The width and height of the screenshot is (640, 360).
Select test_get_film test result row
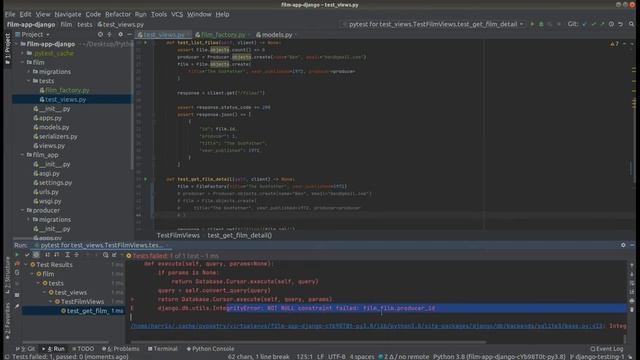pos(73,311)
